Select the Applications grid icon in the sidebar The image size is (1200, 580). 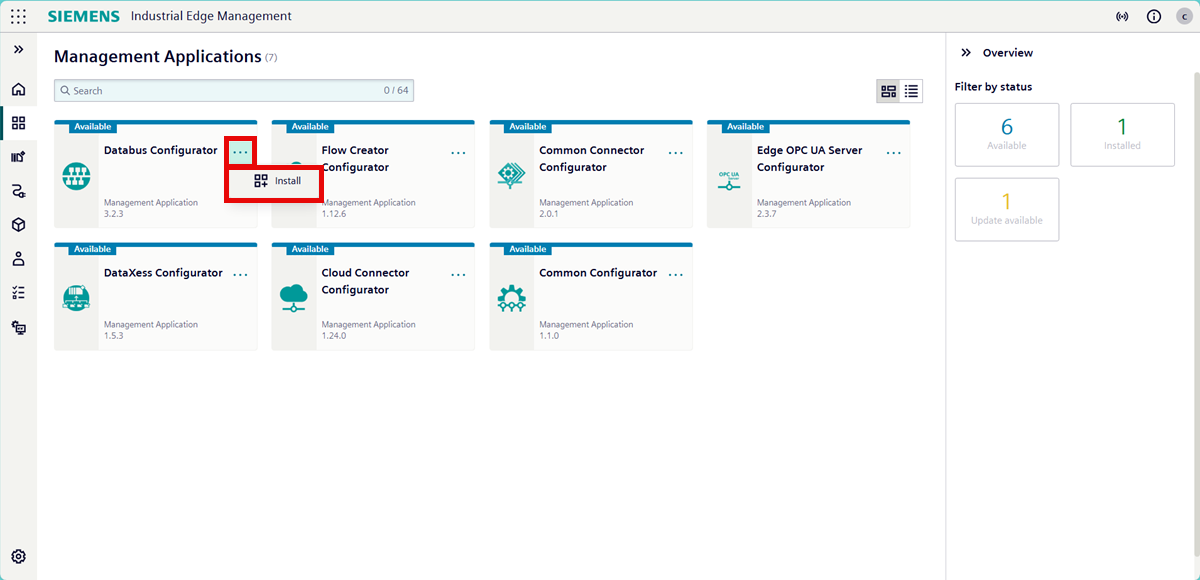[18, 122]
